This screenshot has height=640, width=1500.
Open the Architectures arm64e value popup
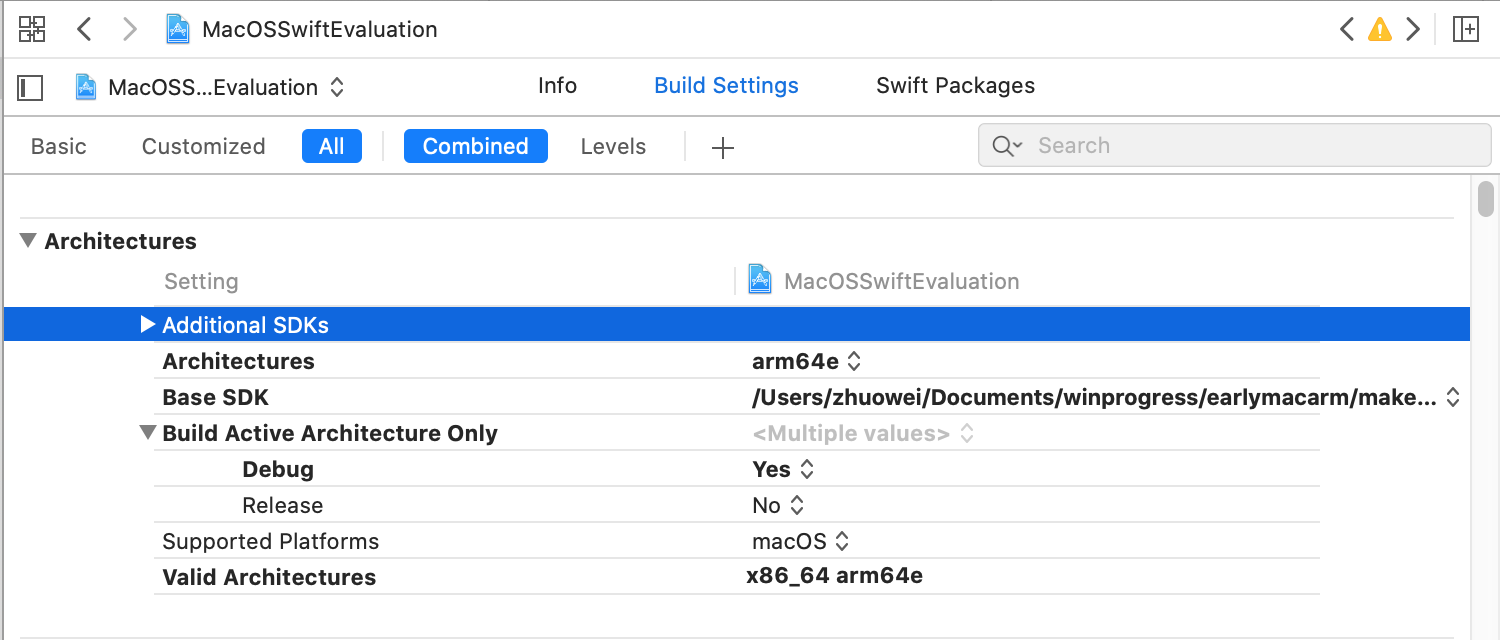coord(808,361)
